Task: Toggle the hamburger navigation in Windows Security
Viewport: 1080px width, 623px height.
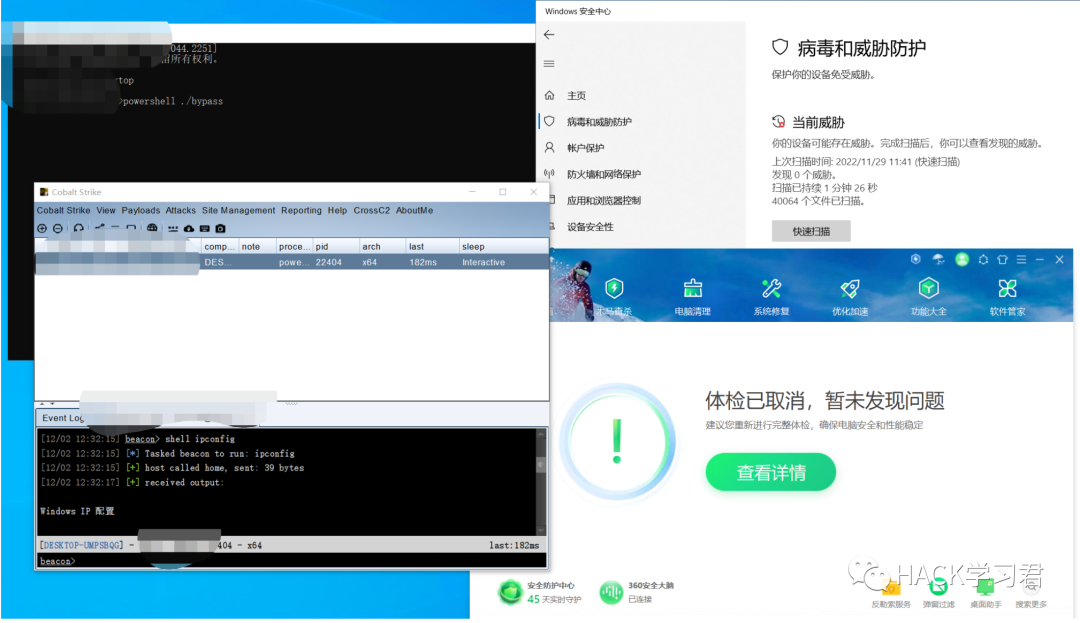Action: point(549,63)
